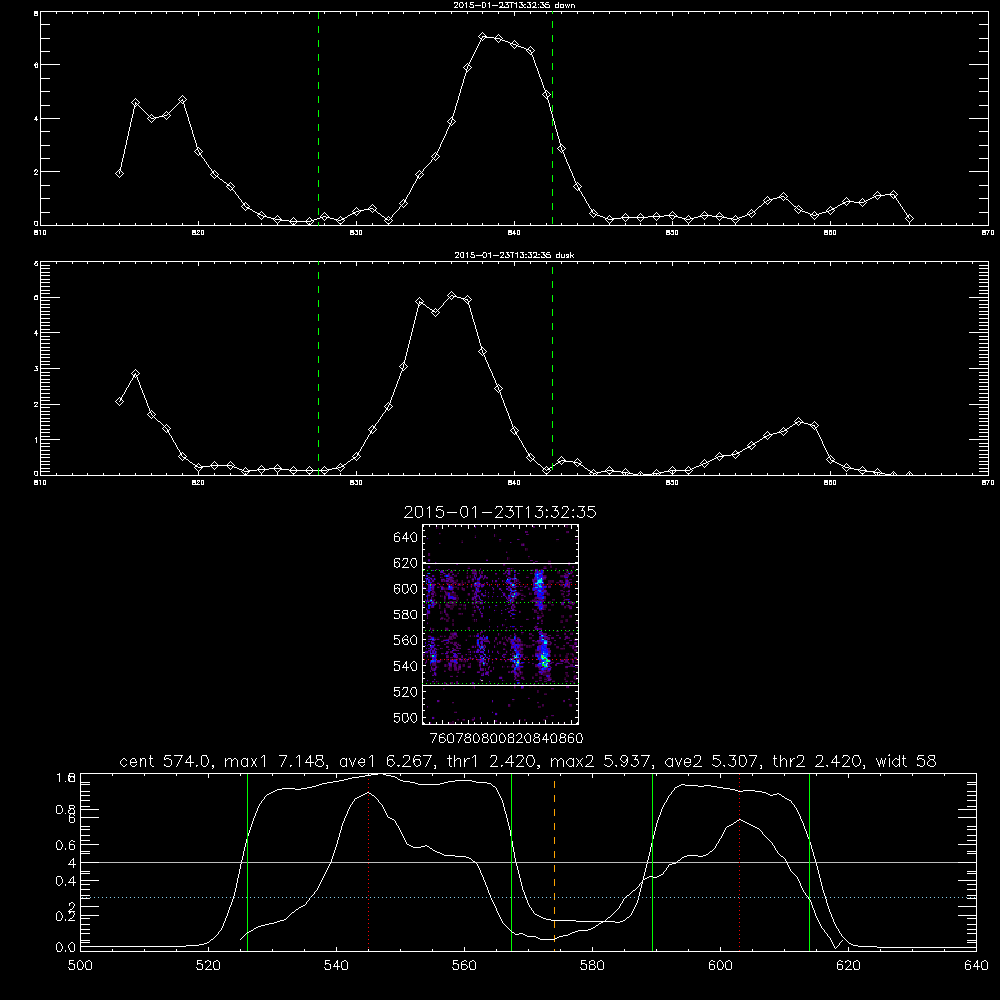Click the 870 x-axis label under the dusk plot
The image size is (1000, 1000).
987,483
